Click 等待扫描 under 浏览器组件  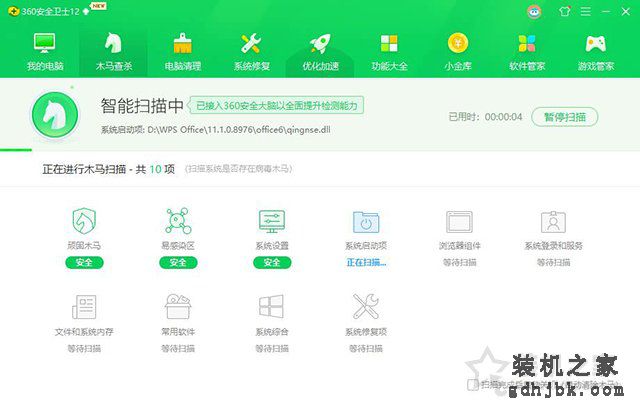tap(460, 263)
